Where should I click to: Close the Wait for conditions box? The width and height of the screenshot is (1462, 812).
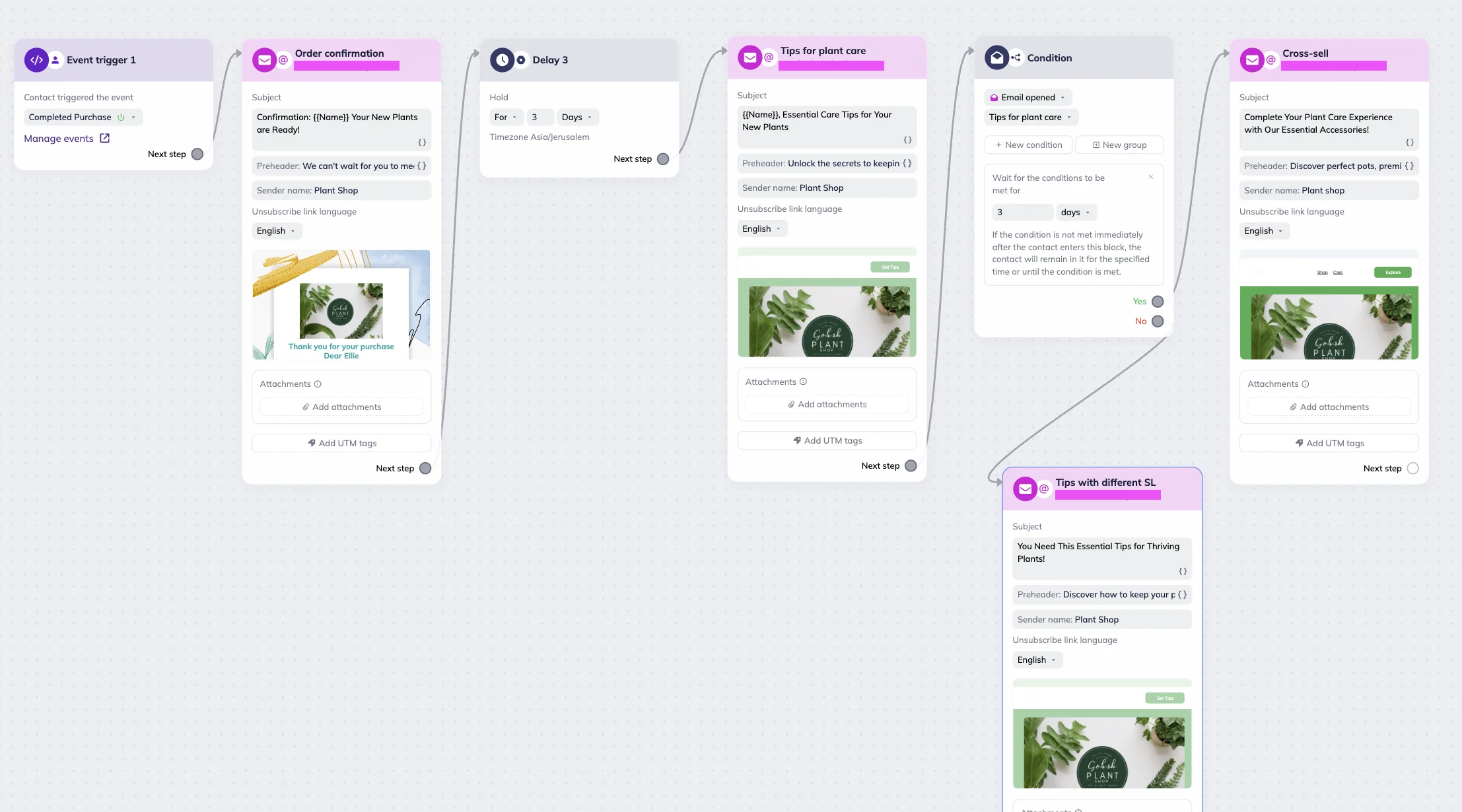[x=1150, y=177]
